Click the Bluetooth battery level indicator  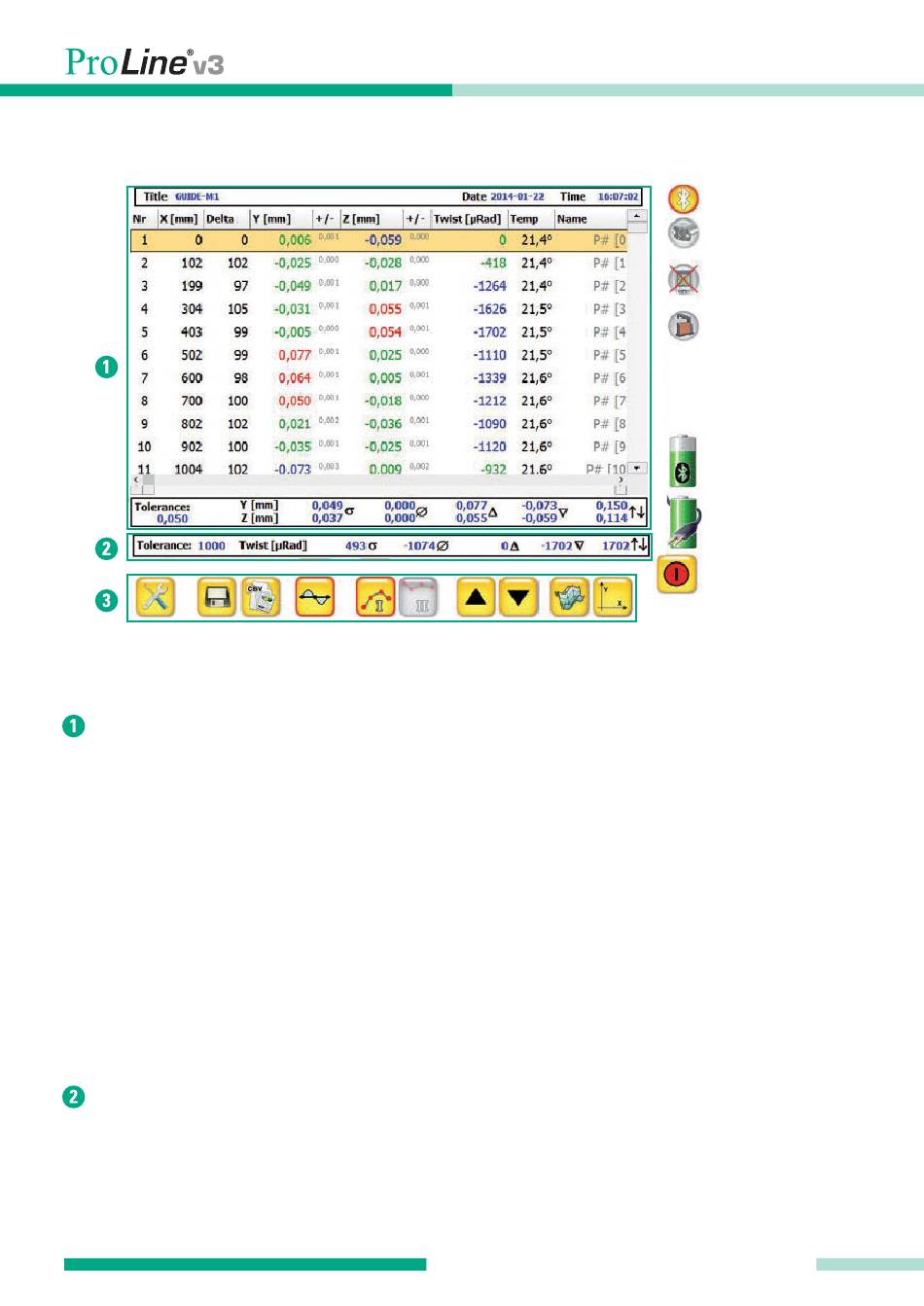pyautogui.click(x=683, y=462)
